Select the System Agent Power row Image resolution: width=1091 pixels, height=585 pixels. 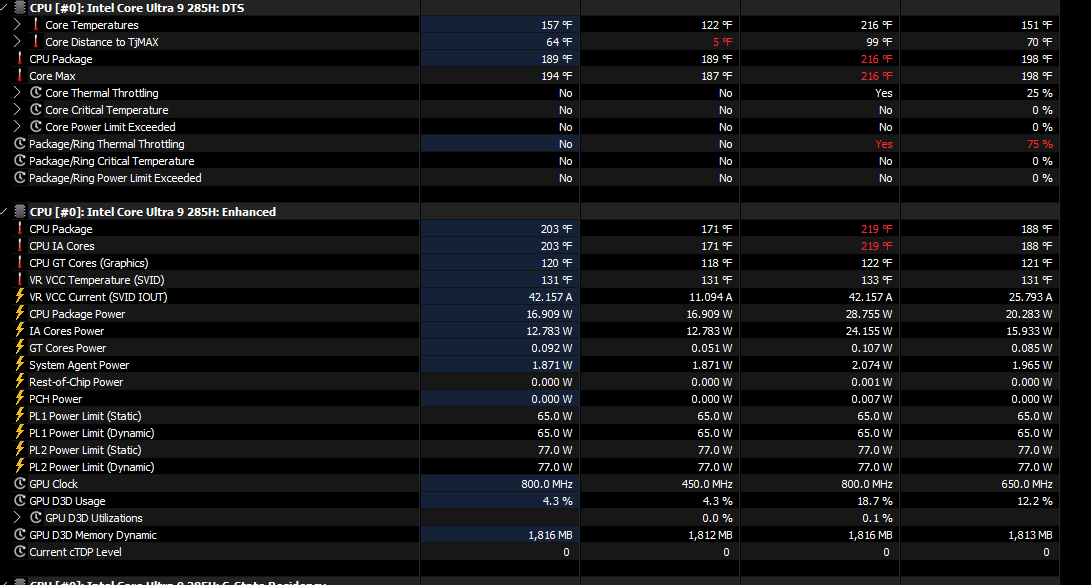point(79,365)
